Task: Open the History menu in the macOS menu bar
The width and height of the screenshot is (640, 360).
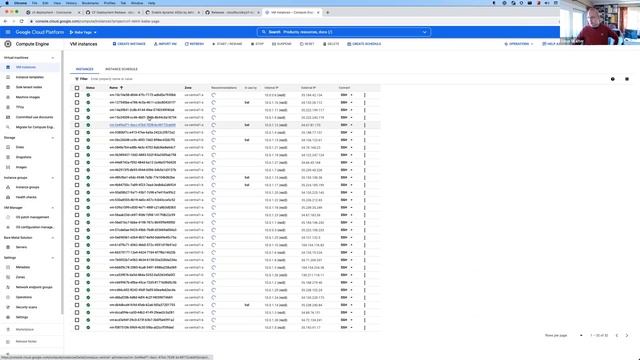Action: point(71,3)
